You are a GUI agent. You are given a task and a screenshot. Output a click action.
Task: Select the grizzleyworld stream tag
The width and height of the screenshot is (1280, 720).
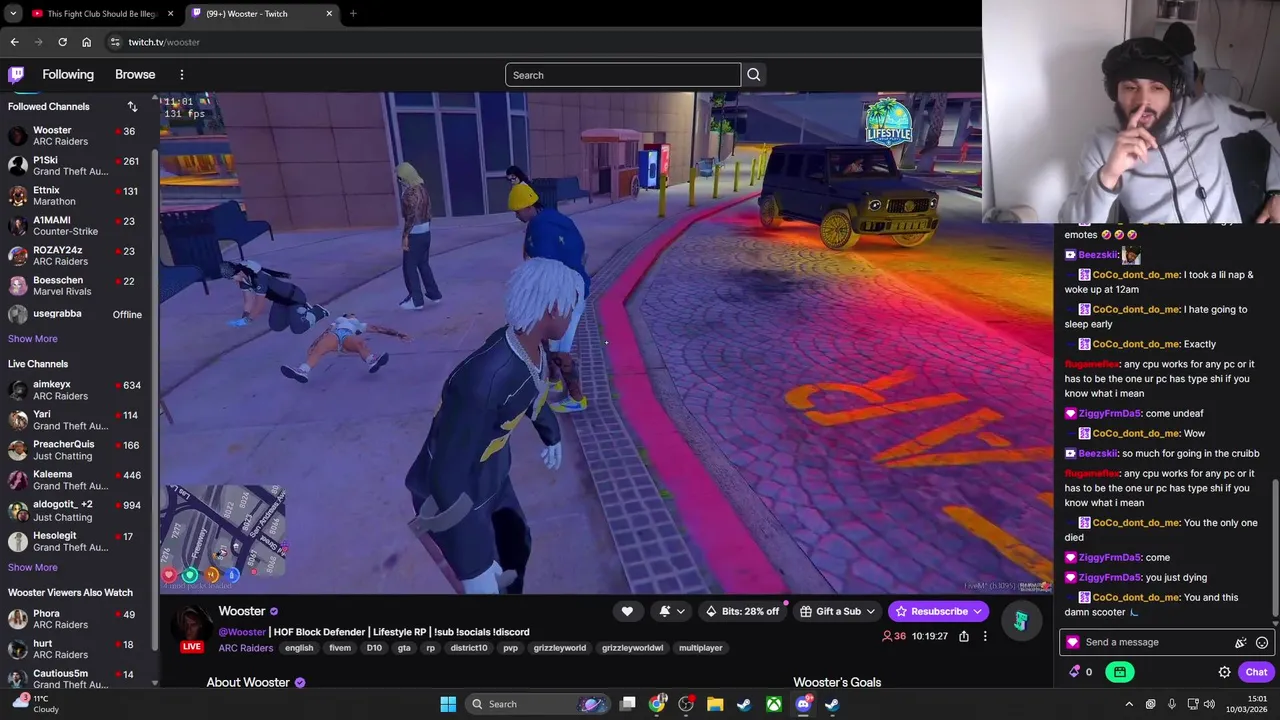tap(559, 648)
